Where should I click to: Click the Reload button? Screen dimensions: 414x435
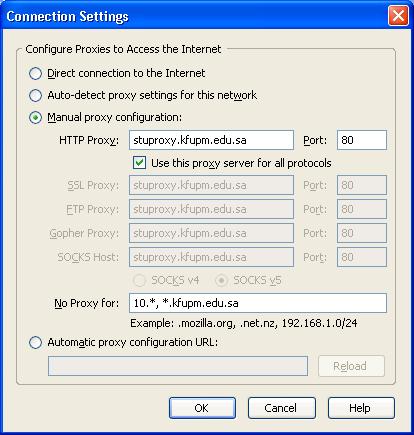[x=351, y=366]
